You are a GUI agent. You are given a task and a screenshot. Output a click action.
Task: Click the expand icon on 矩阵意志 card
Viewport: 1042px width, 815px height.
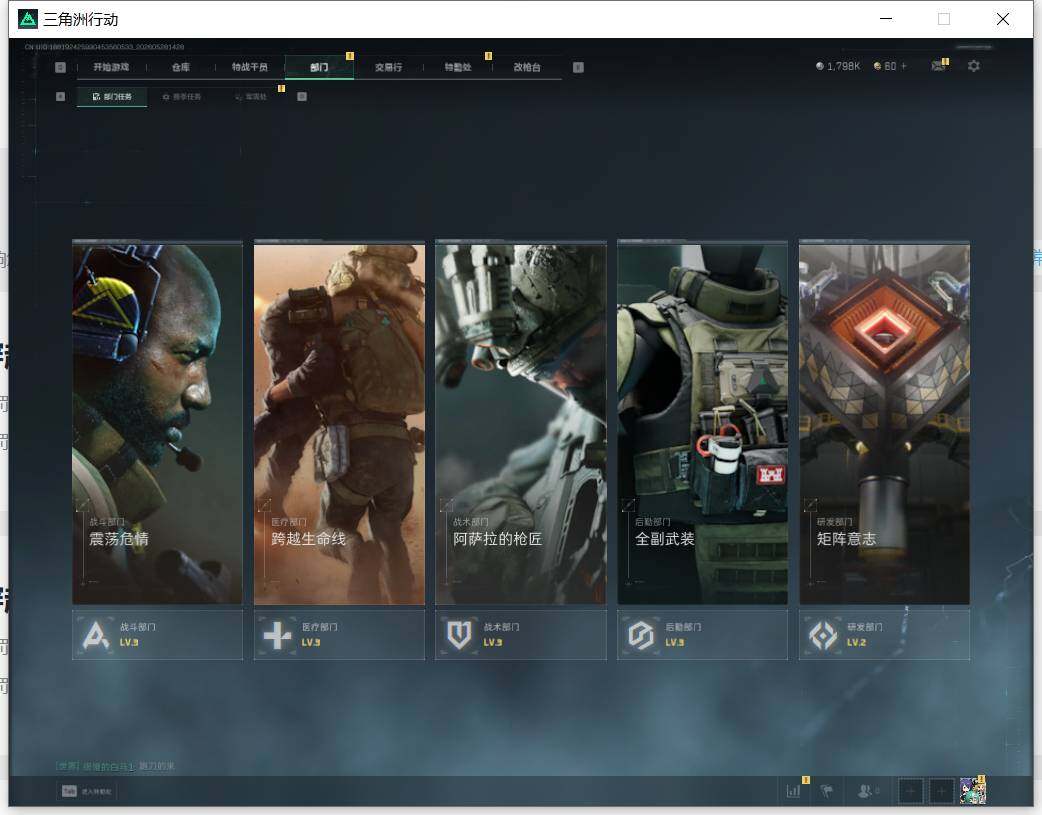pos(810,505)
